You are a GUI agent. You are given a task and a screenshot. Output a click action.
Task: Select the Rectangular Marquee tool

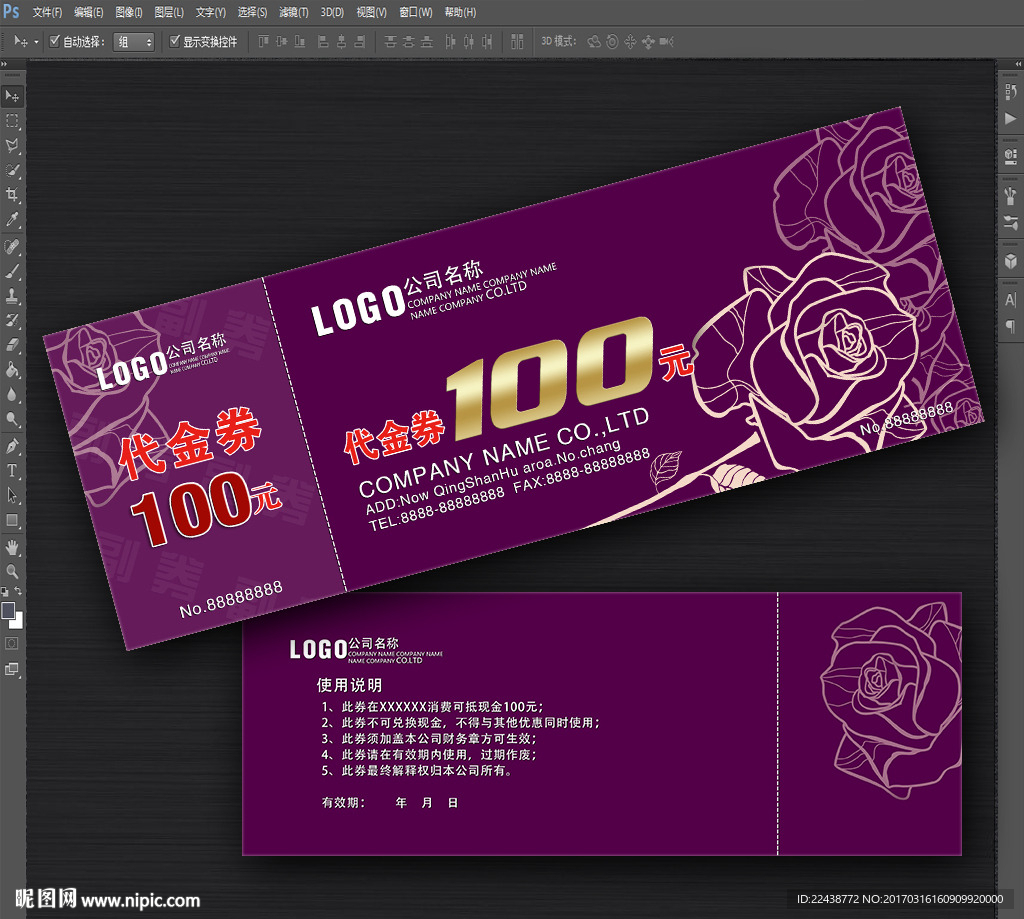(12, 121)
